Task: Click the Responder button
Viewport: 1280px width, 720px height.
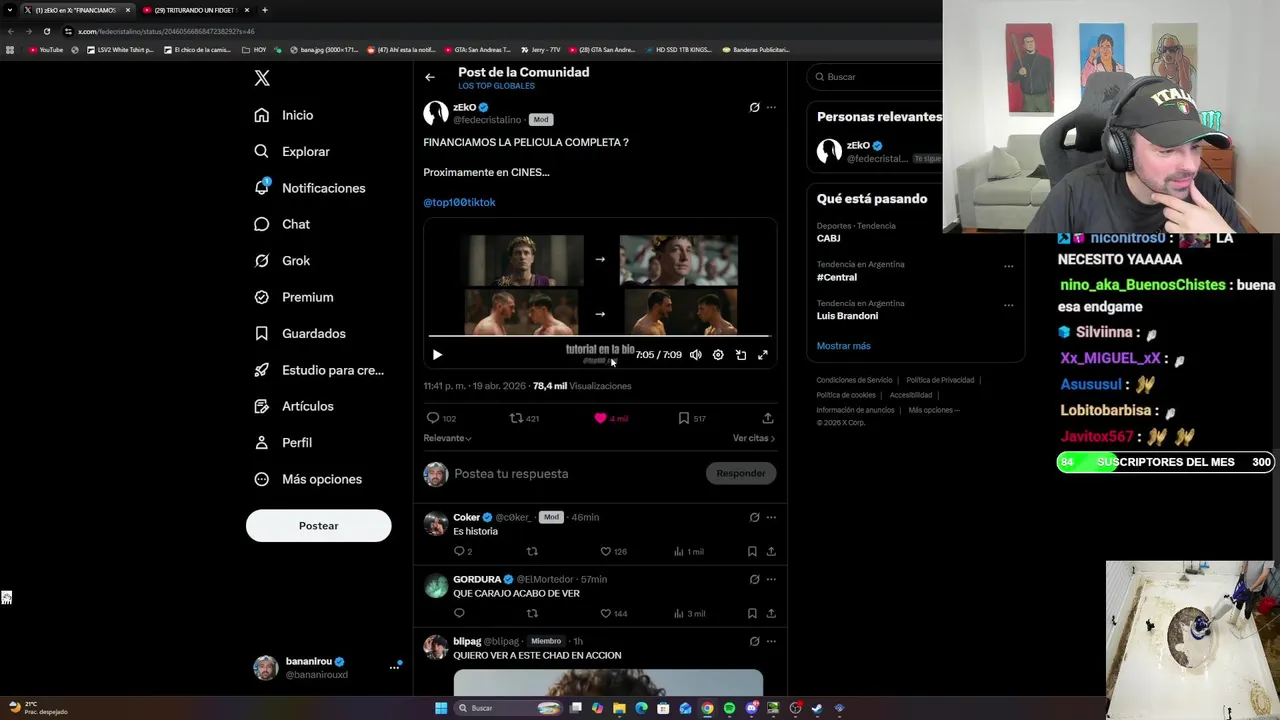Action: (x=741, y=473)
